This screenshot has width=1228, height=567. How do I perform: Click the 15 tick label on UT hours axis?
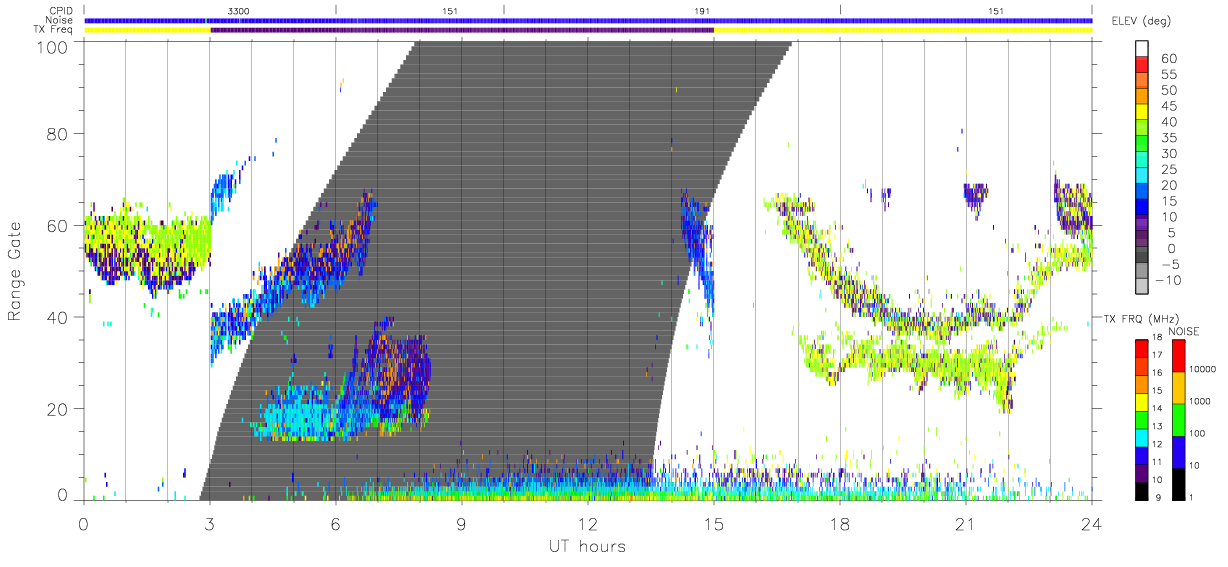tap(714, 523)
